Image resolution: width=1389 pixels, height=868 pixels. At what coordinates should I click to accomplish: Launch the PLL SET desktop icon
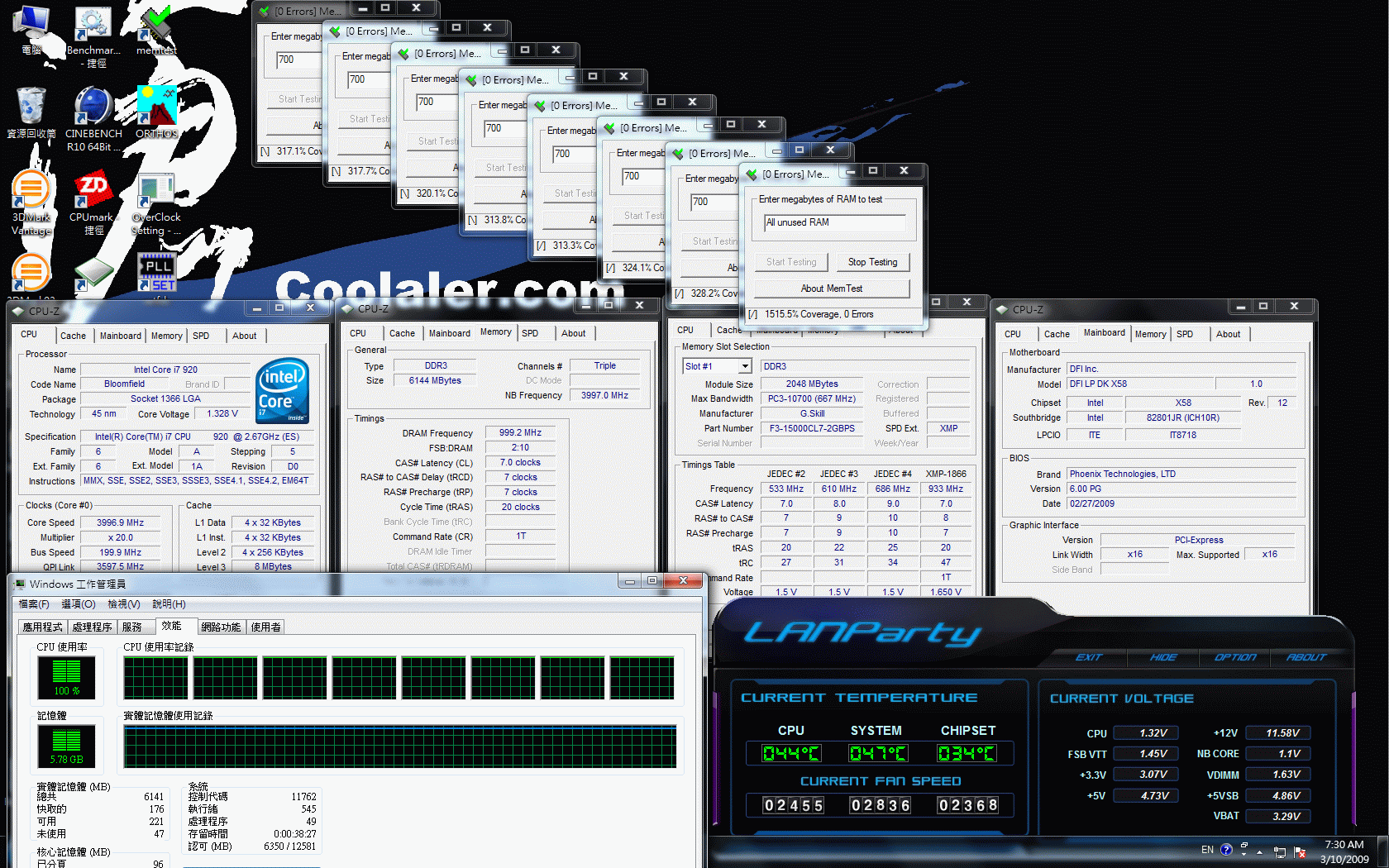157,273
